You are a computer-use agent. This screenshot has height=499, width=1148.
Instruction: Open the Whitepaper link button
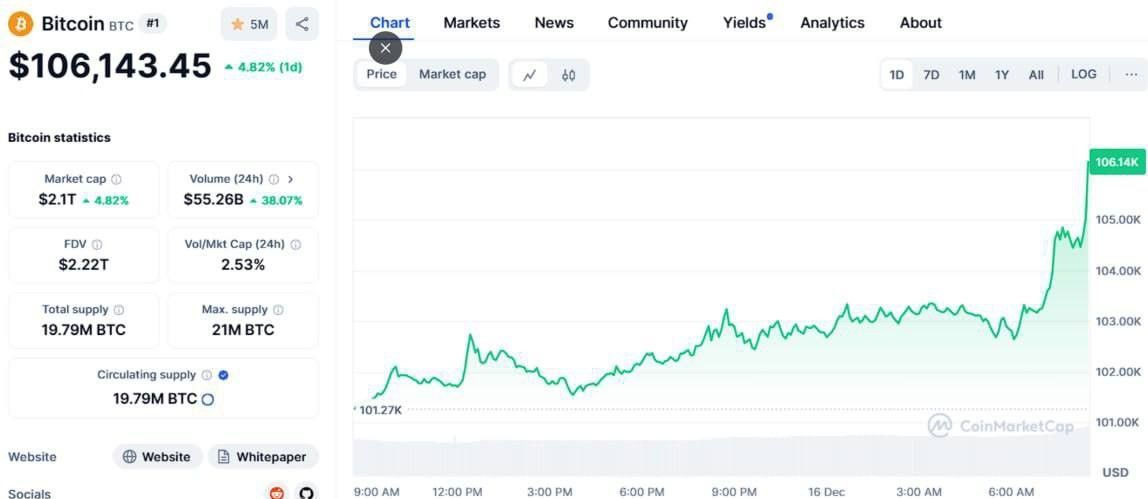pos(263,457)
